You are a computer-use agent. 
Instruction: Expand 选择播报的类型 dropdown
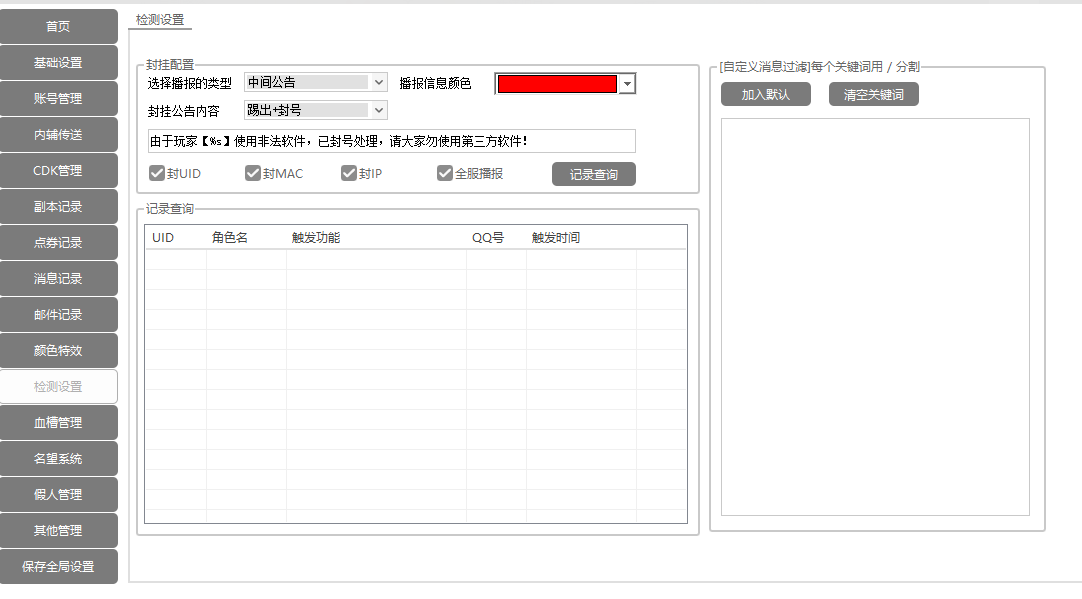(x=379, y=83)
